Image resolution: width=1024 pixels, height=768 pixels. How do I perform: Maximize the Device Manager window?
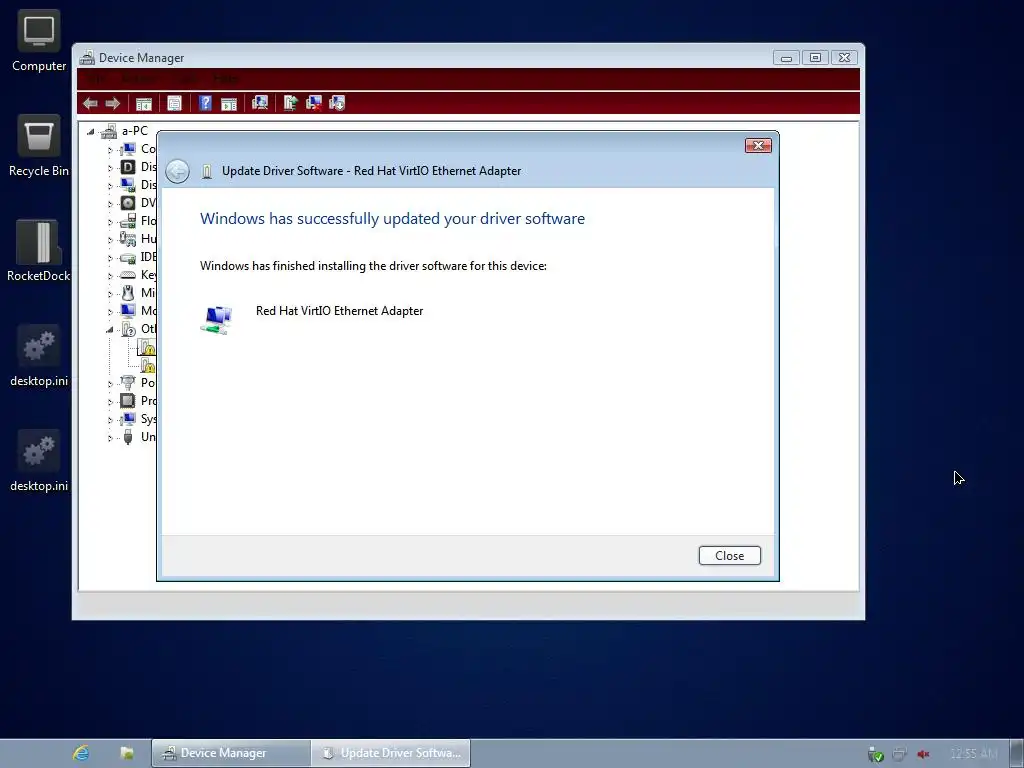(815, 57)
